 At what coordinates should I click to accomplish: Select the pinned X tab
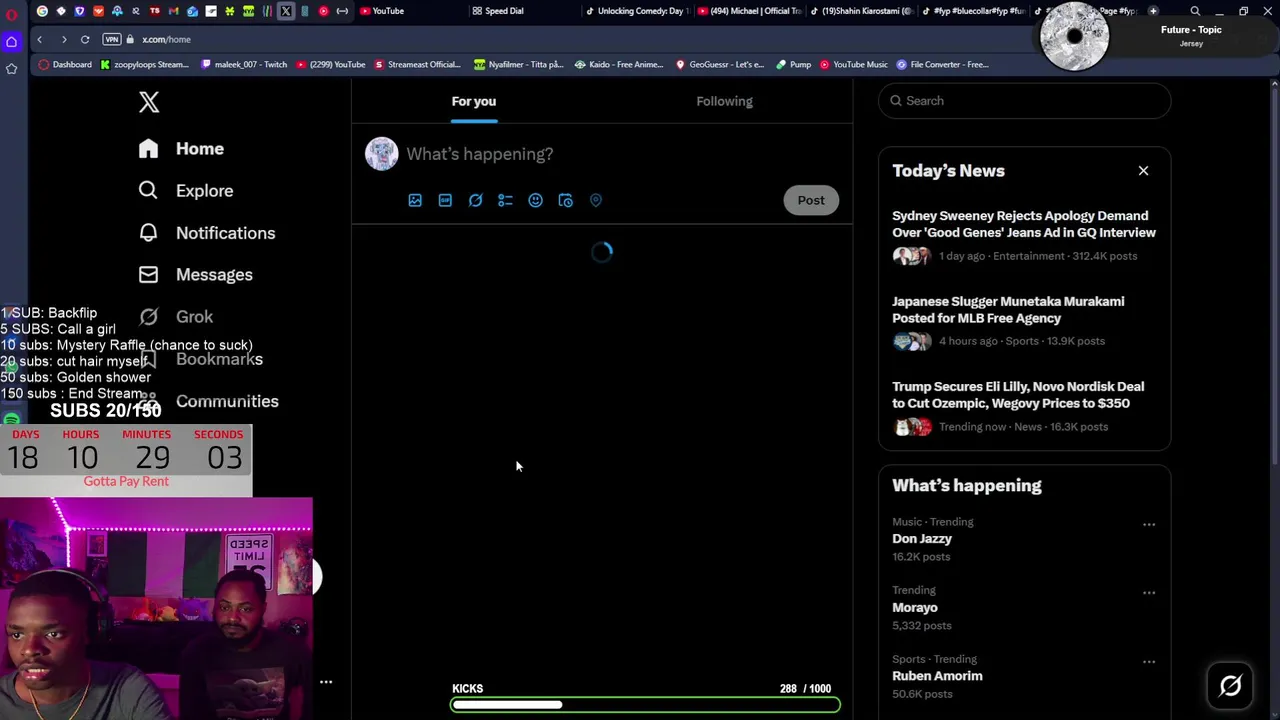[x=286, y=11]
